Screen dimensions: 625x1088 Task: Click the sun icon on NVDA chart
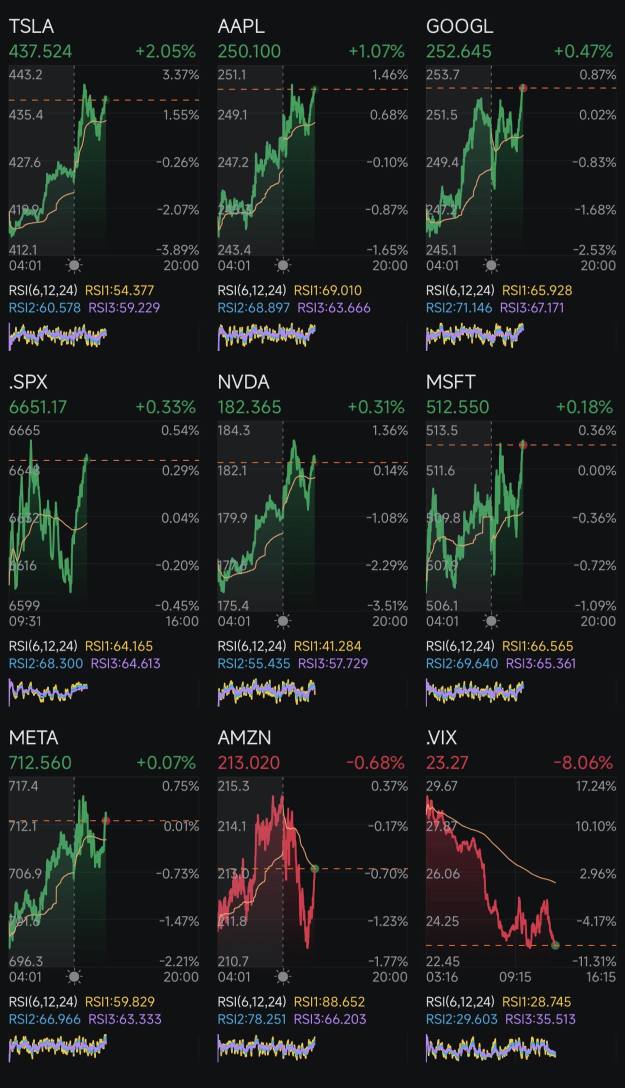pyautogui.click(x=283, y=621)
